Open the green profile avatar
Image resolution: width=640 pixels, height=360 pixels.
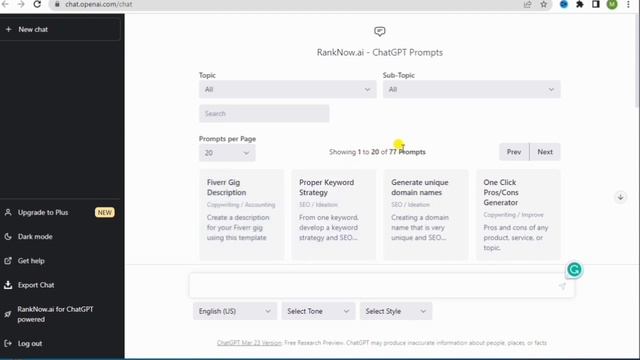(x=612, y=4)
